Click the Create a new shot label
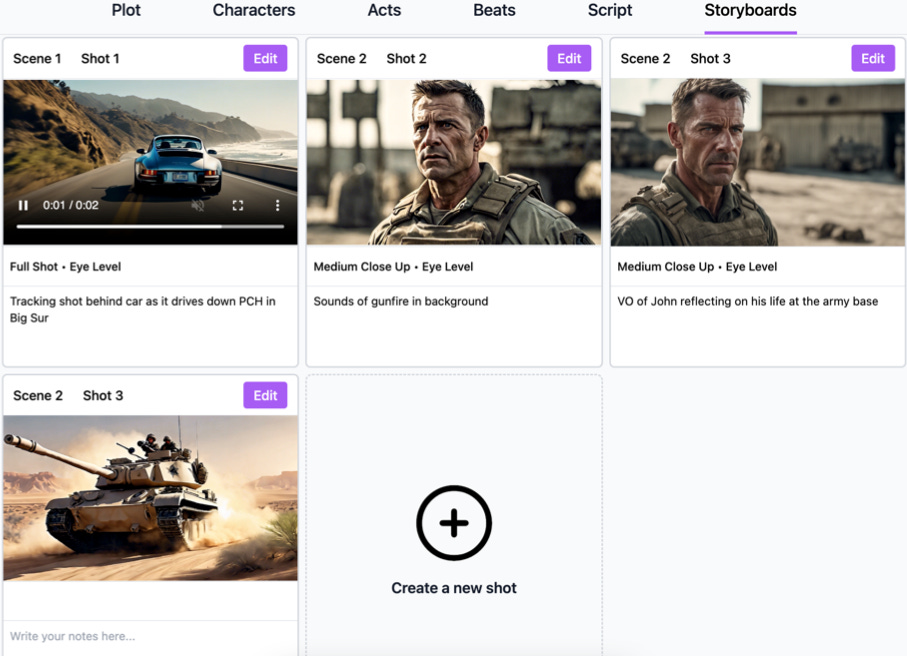 click(454, 588)
